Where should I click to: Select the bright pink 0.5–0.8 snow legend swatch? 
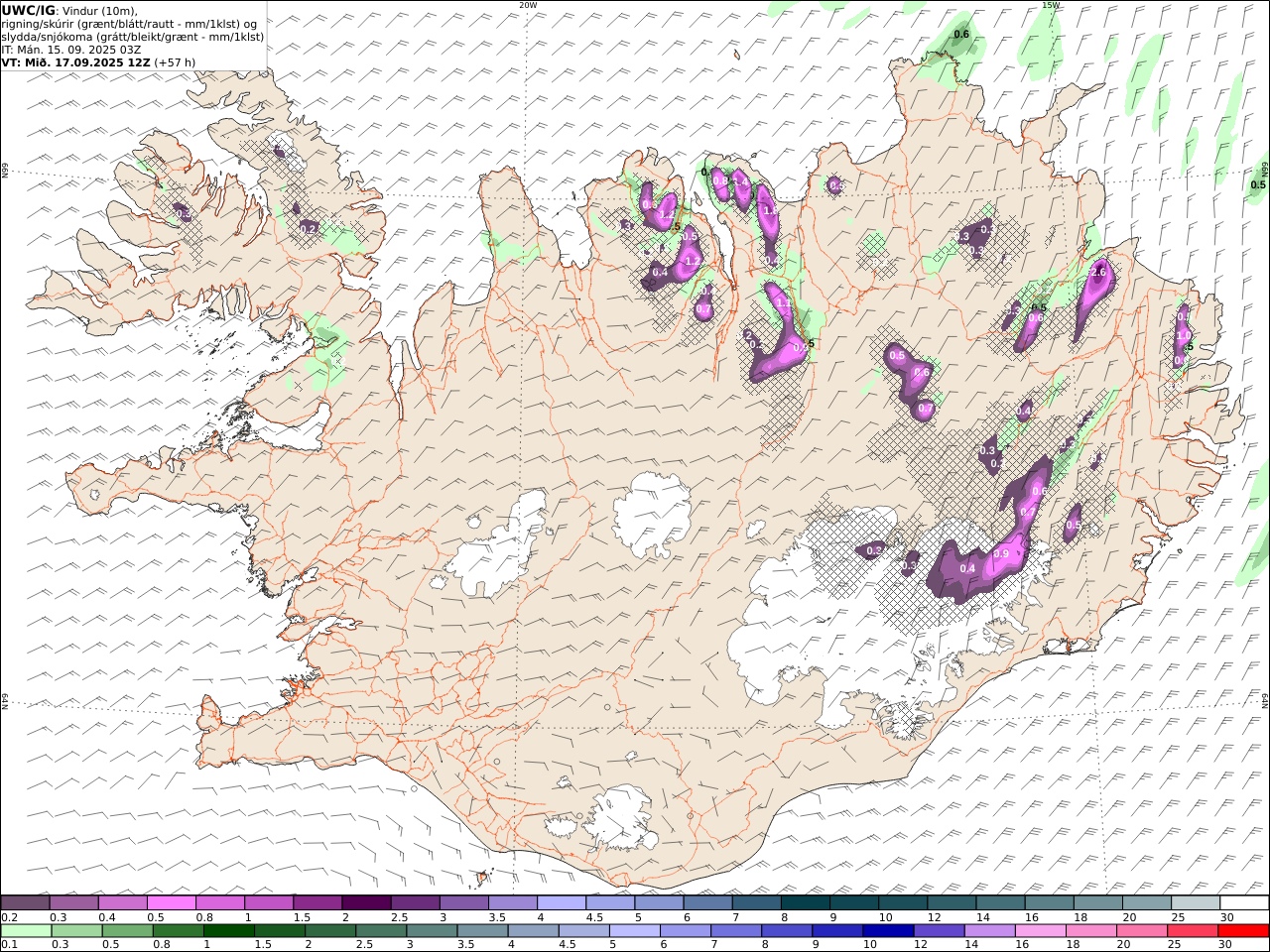click(172, 903)
